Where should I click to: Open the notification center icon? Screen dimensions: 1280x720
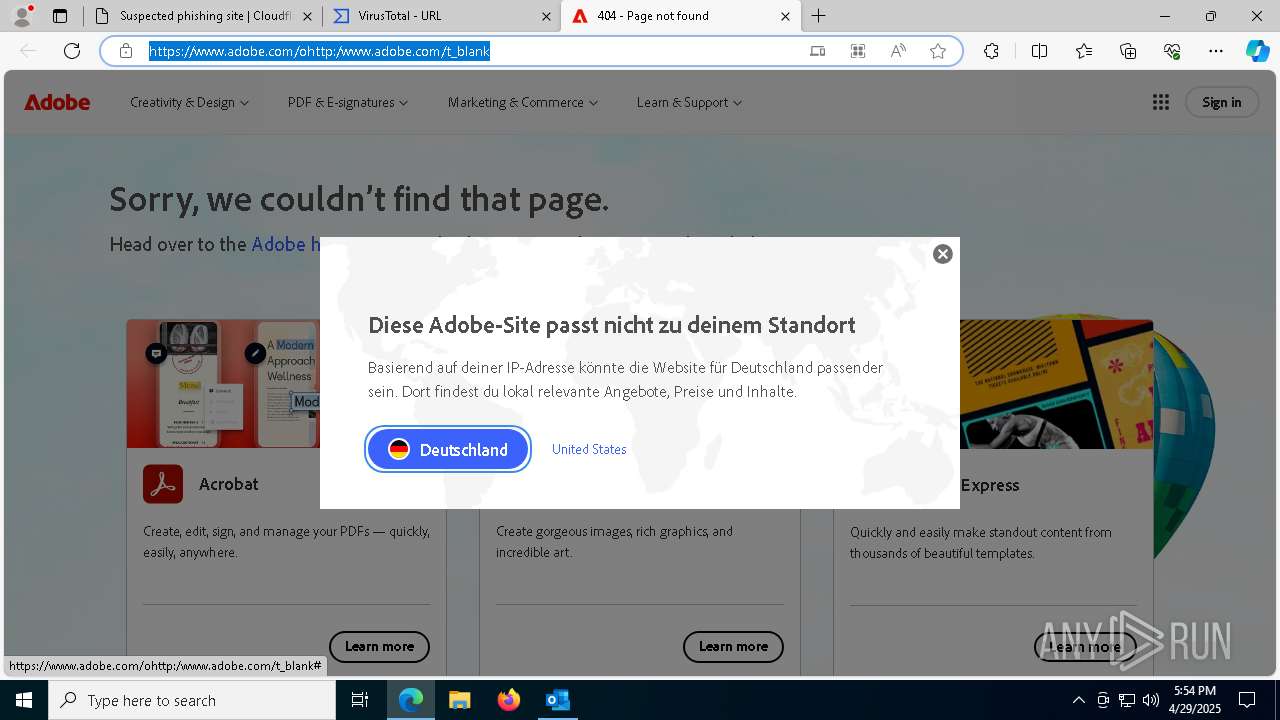pos(1247,700)
